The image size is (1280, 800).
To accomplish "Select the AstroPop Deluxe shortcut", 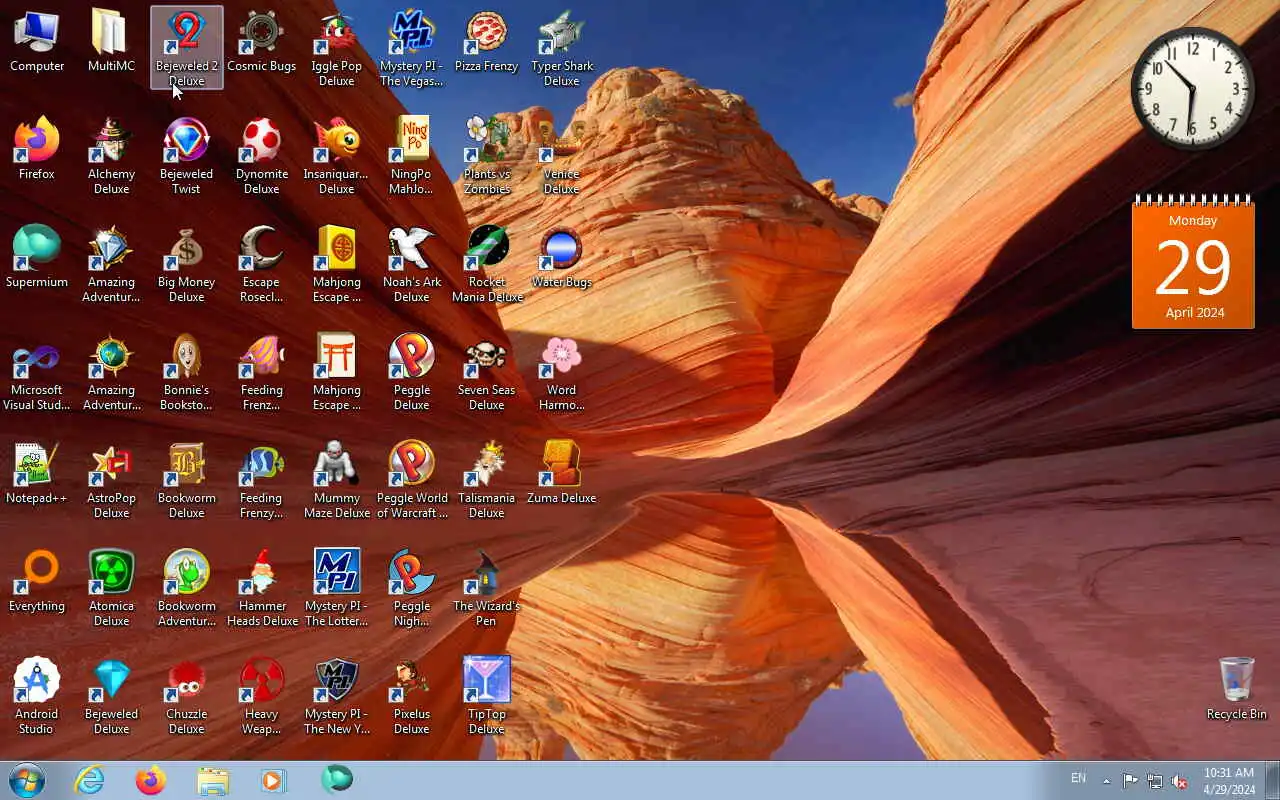I will (111, 480).
